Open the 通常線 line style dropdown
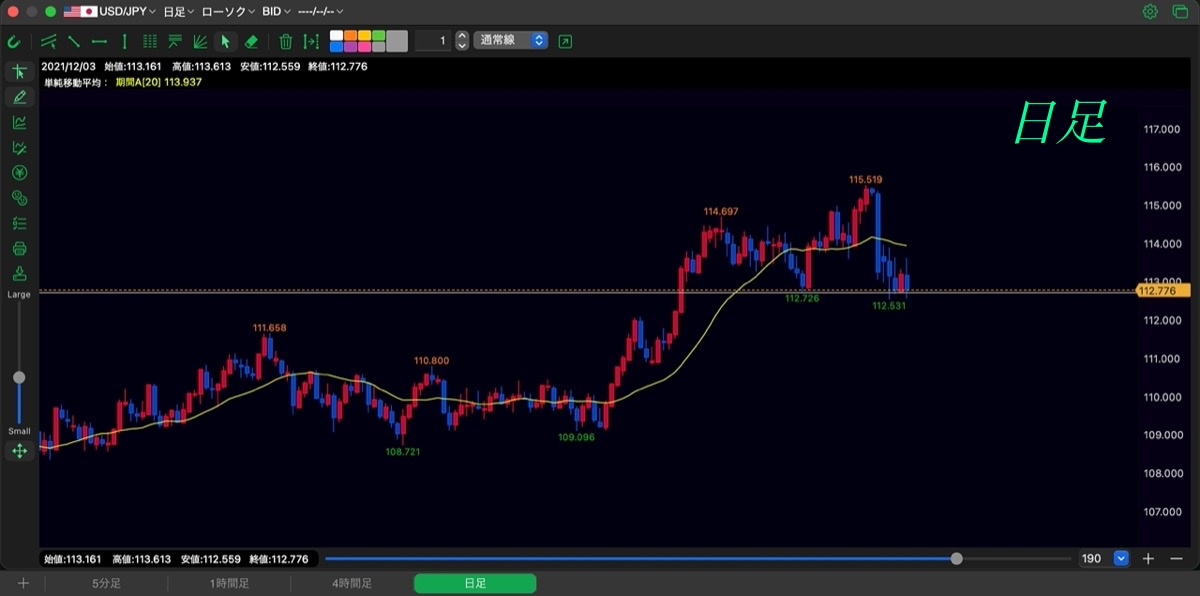The image size is (1200, 596). coord(511,41)
